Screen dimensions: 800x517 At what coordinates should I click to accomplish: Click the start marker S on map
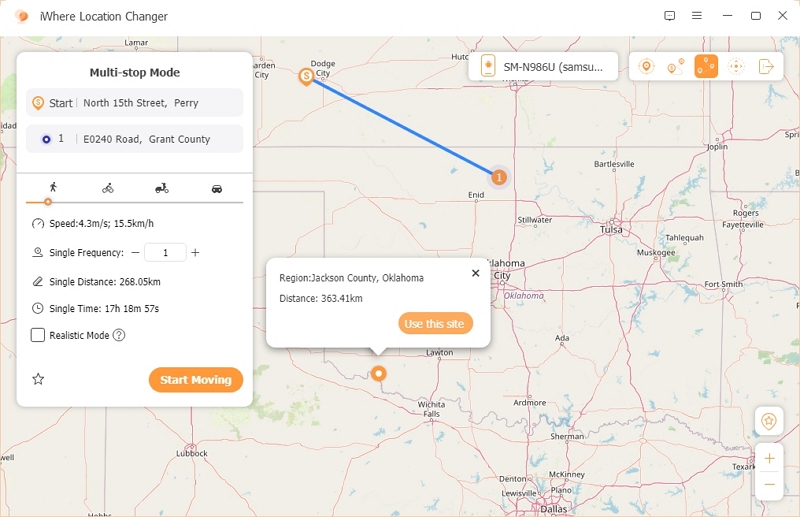point(306,77)
